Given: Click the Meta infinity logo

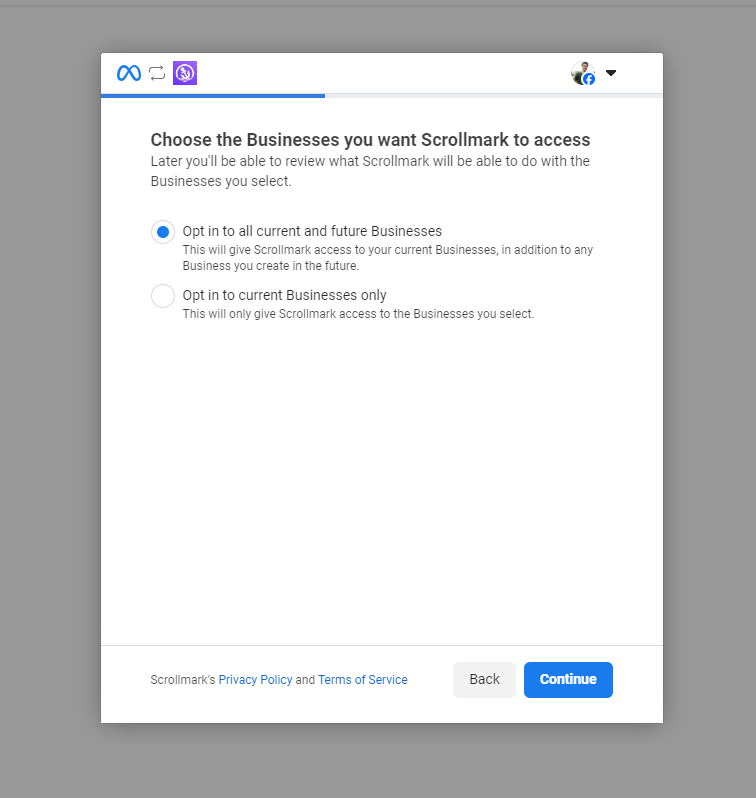Looking at the screenshot, I should [128, 73].
